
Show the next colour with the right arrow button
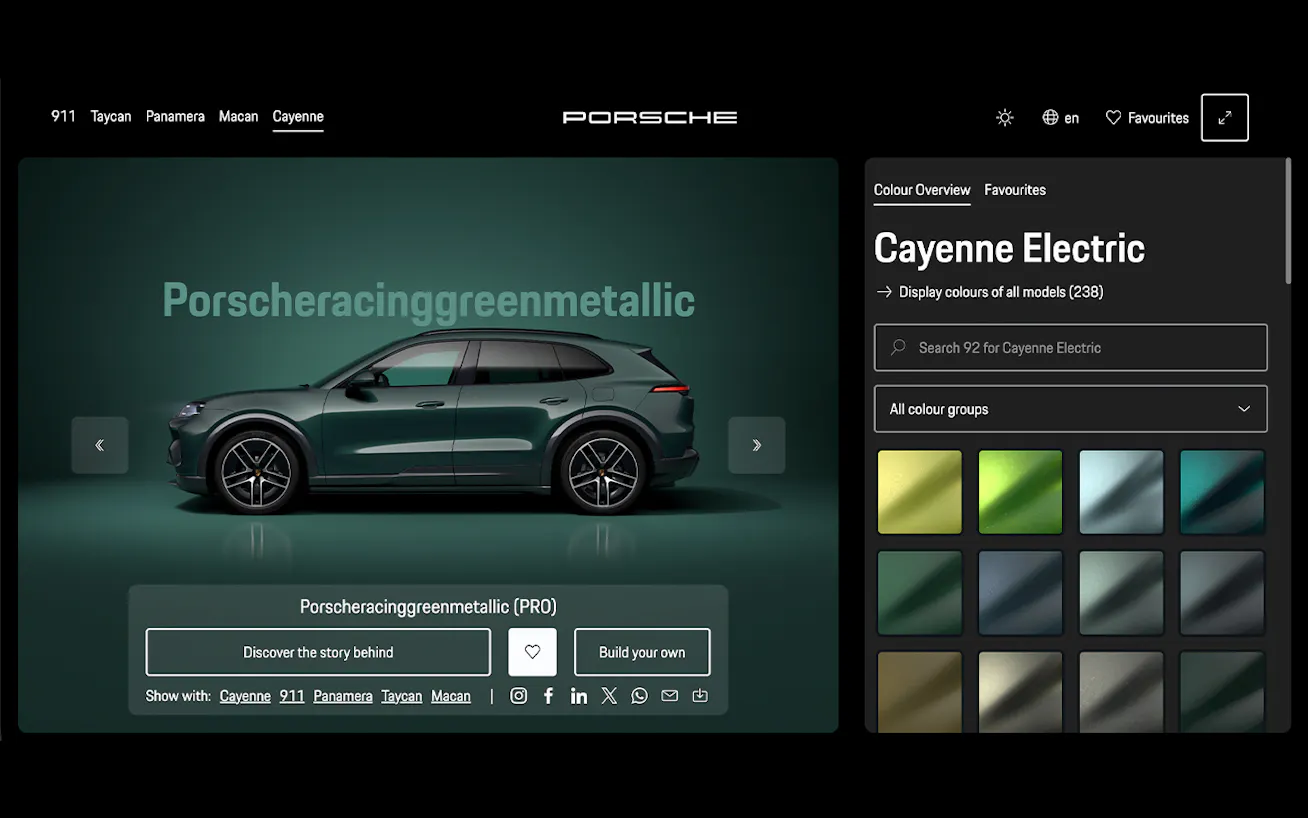point(757,445)
